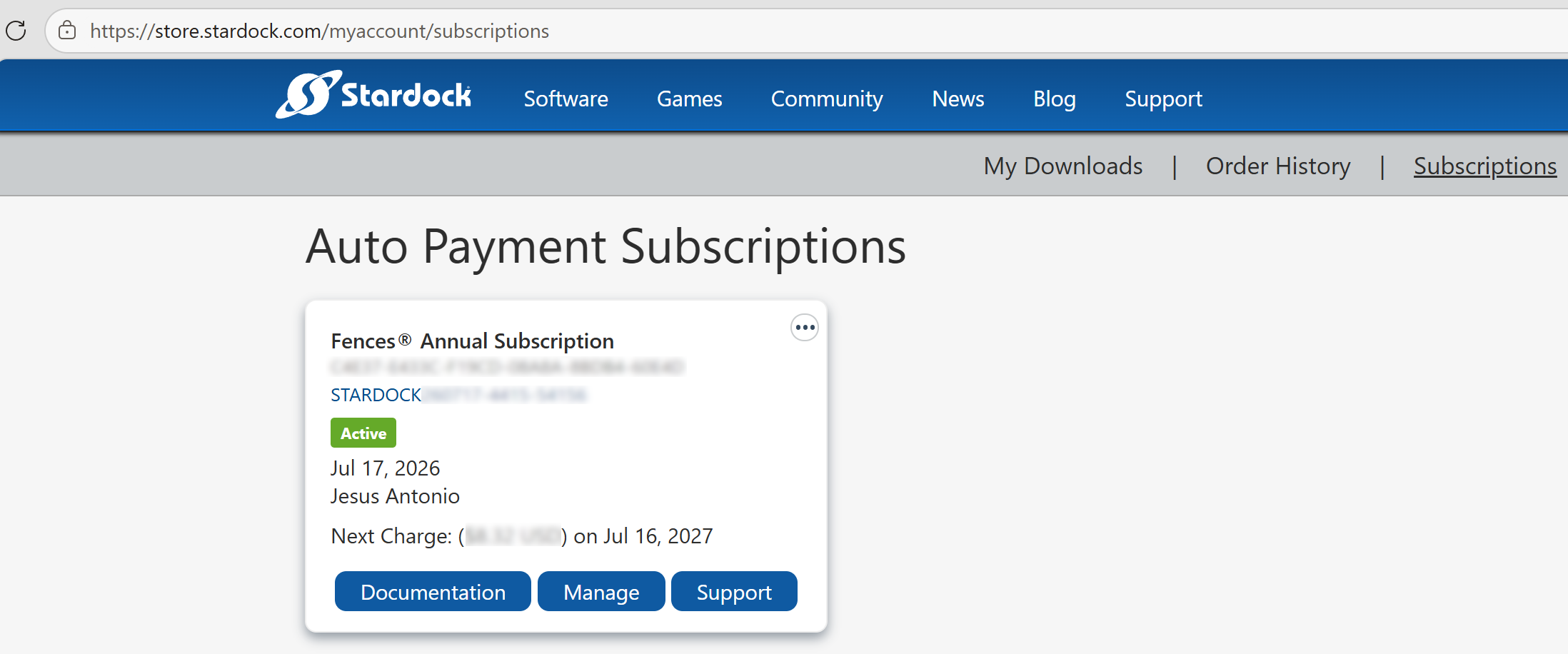Click the blue Support button on the card
Viewport: 1568px width, 654px height.
[x=734, y=591]
